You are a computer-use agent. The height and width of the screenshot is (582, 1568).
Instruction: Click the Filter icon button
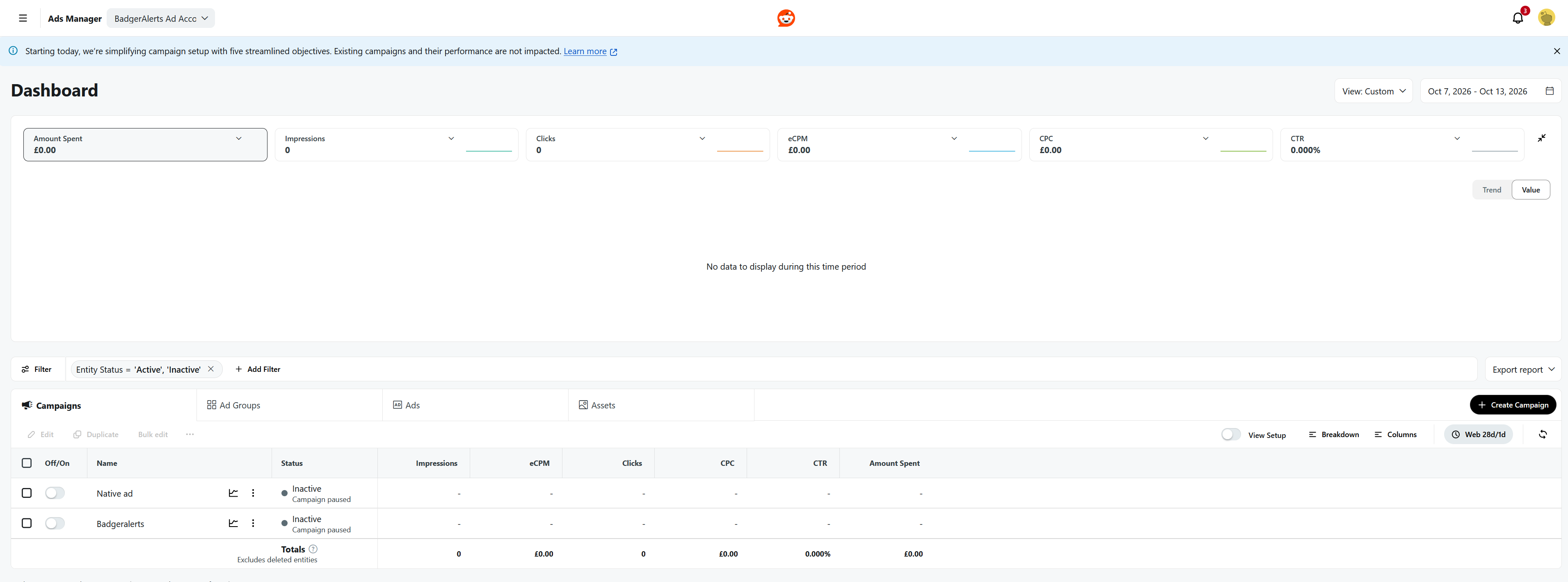(37, 369)
